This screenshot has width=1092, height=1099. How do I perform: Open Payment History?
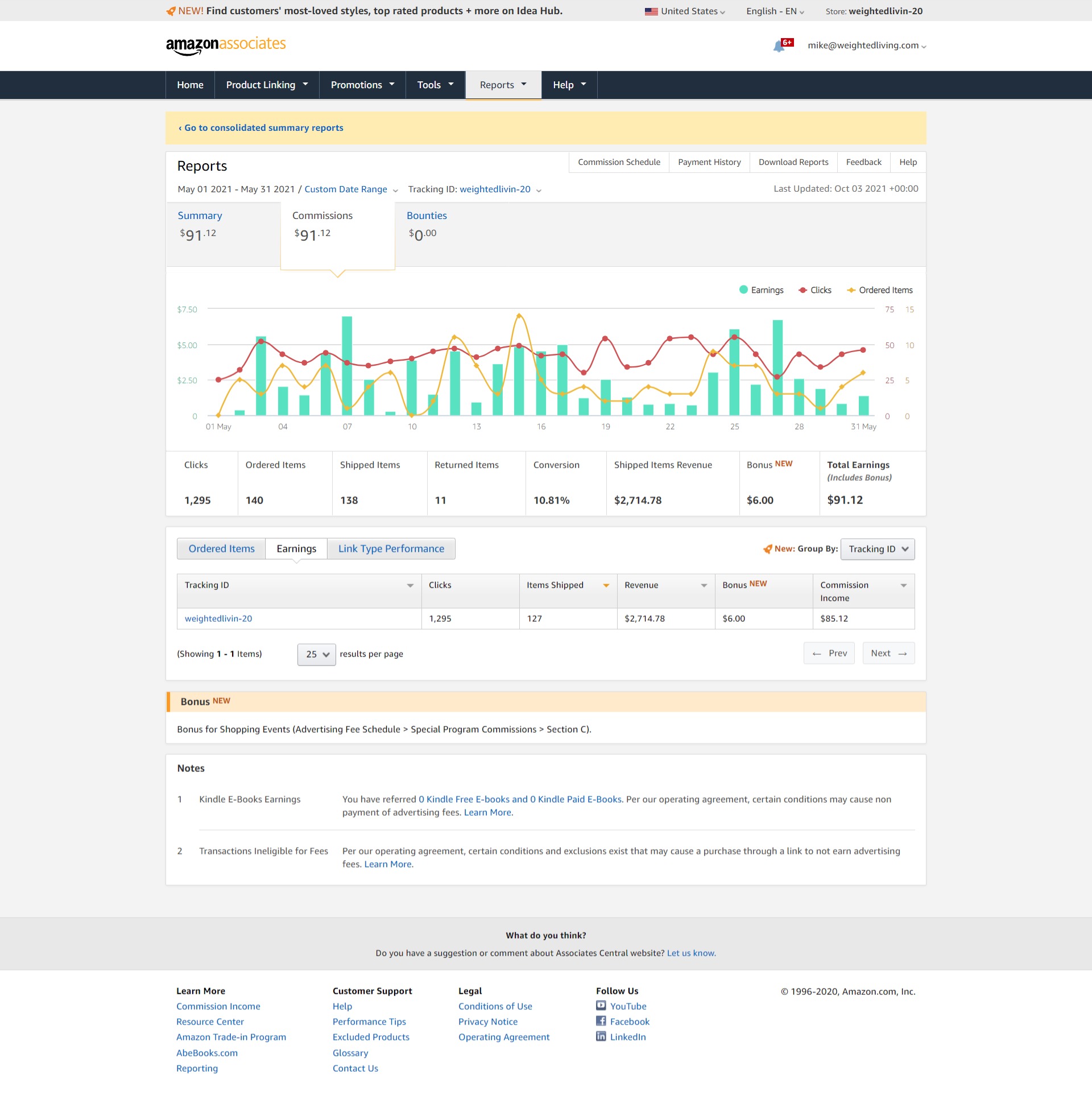(709, 162)
